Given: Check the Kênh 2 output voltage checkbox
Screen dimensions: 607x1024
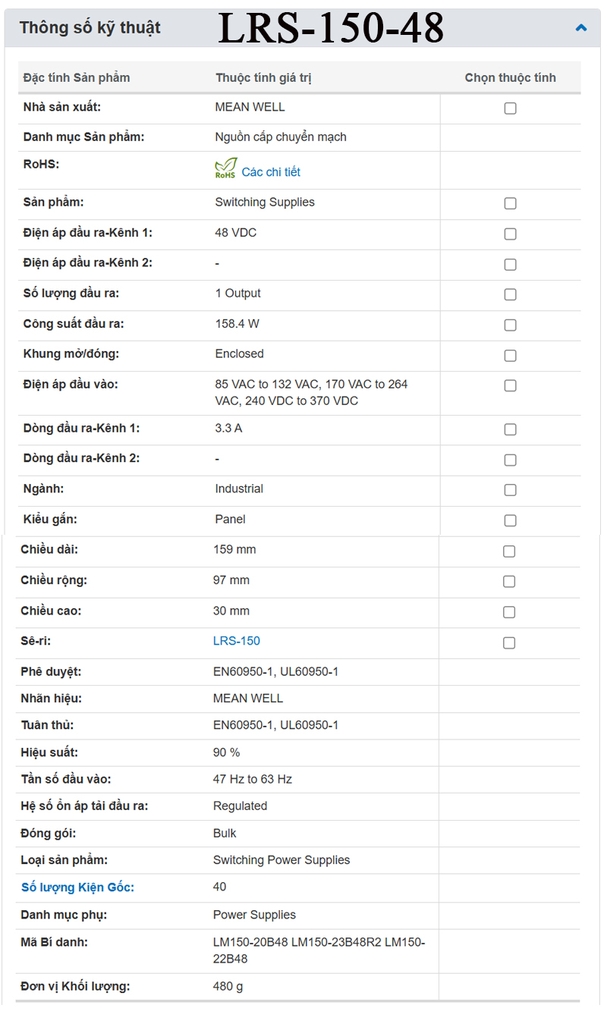Looking at the screenshot, I should pos(510,264).
